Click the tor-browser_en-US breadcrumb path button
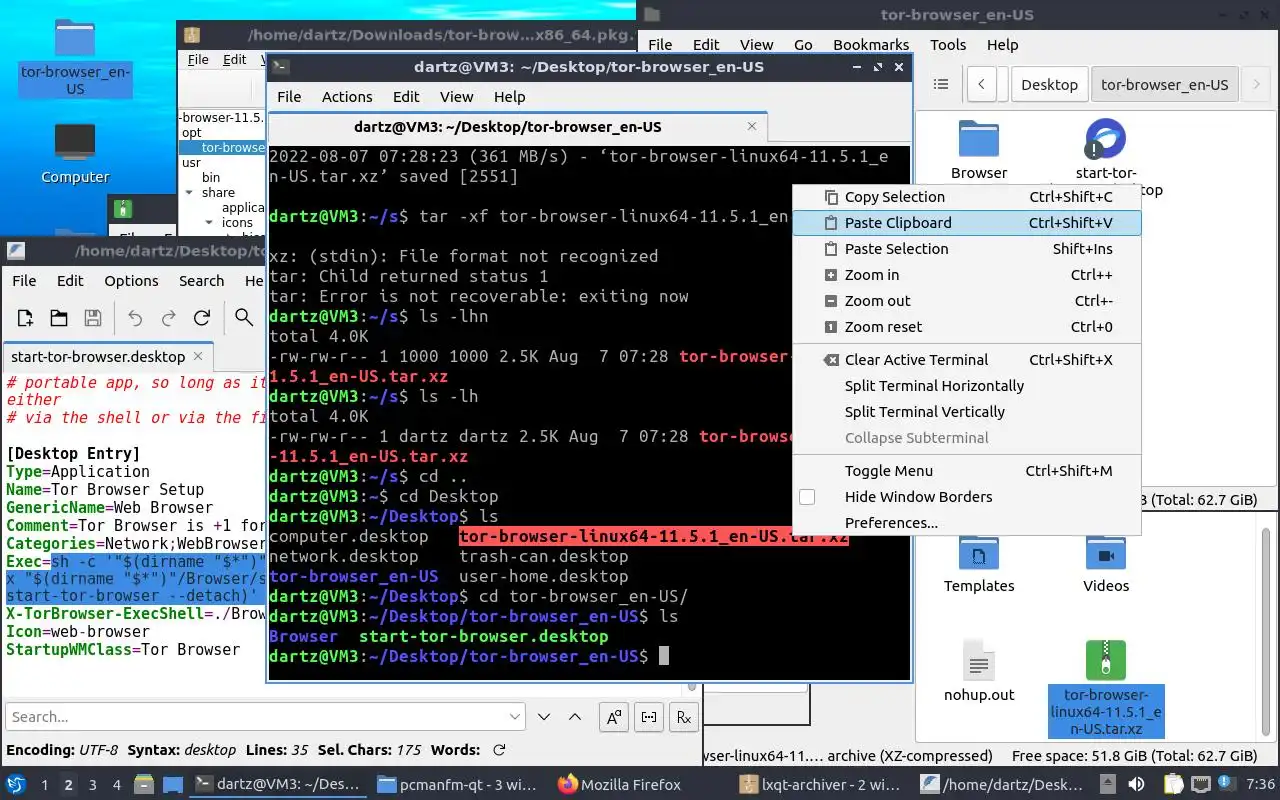1280x800 pixels. click(1164, 85)
